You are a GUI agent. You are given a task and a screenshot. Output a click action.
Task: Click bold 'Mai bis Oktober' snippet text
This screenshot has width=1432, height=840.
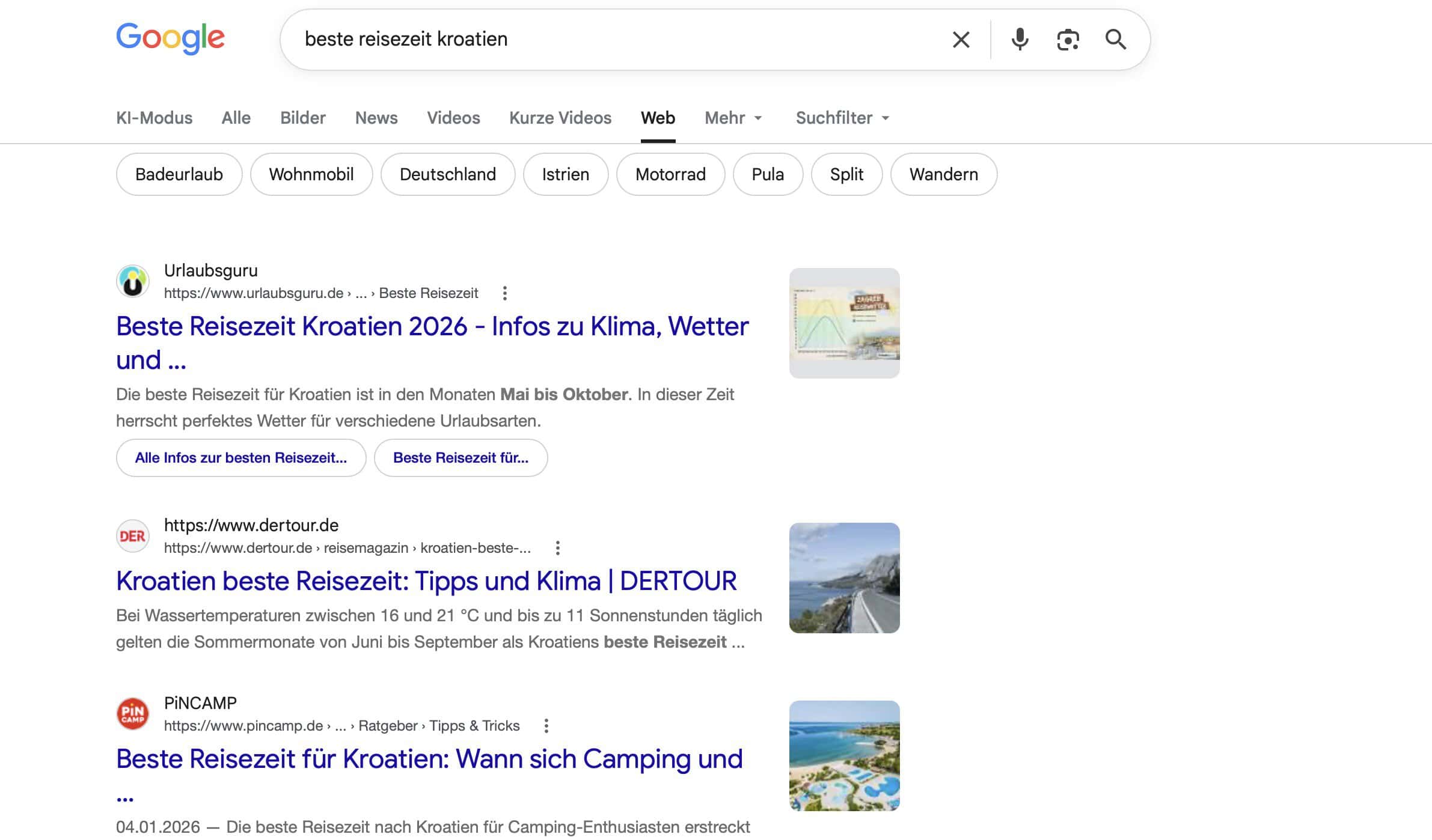click(564, 394)
